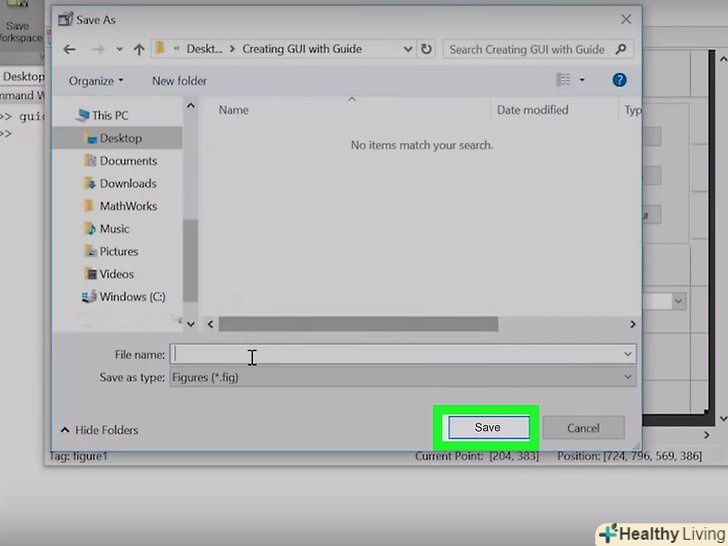Screen dimensions: 728x546
Task: Open the blue Help icon
Action: [619, 80]
